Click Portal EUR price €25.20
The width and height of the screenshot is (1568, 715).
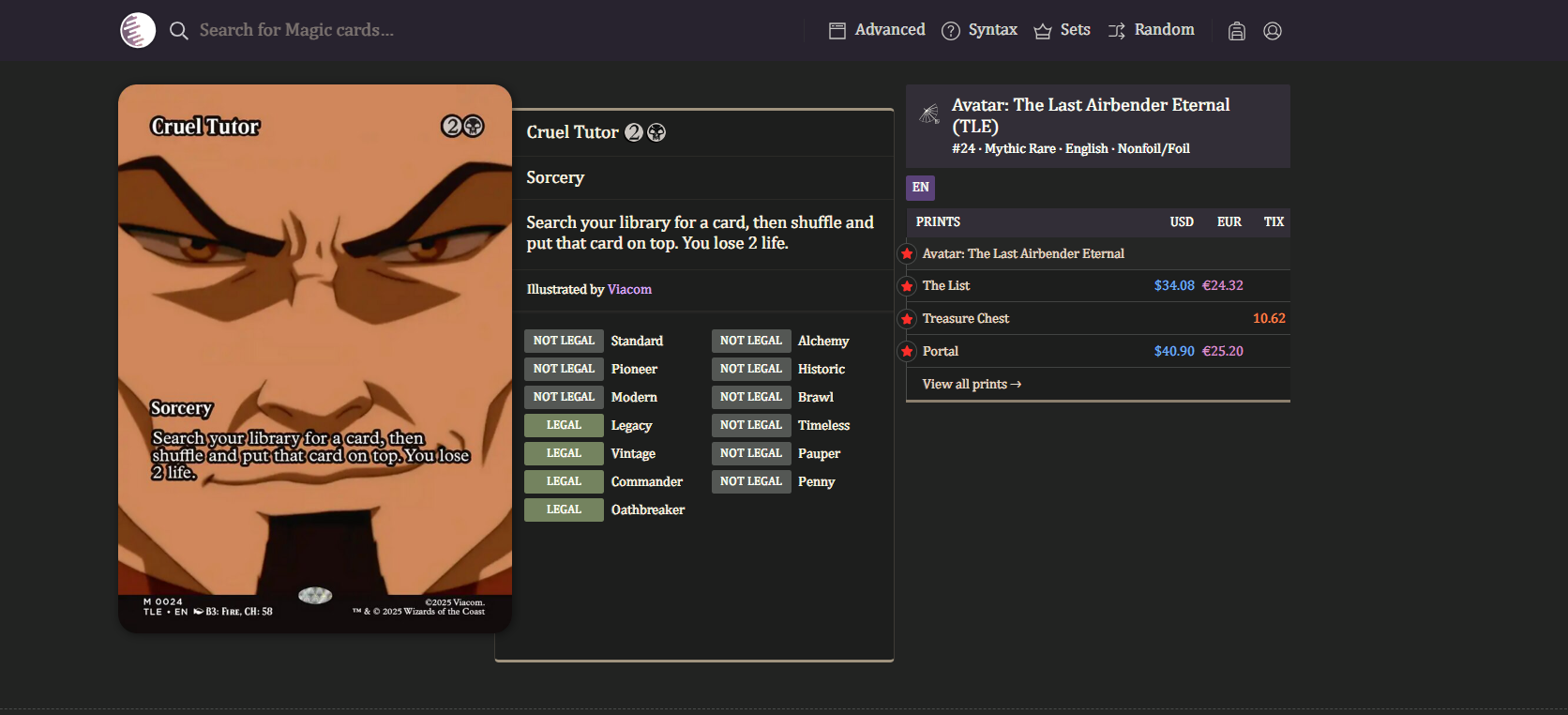1223,351
